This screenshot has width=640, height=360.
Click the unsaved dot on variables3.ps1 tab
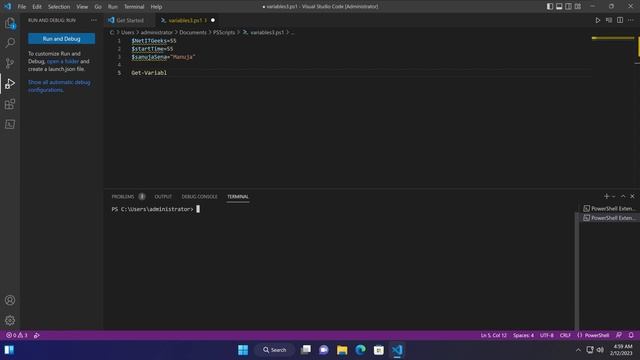click(x=213, y=20)
